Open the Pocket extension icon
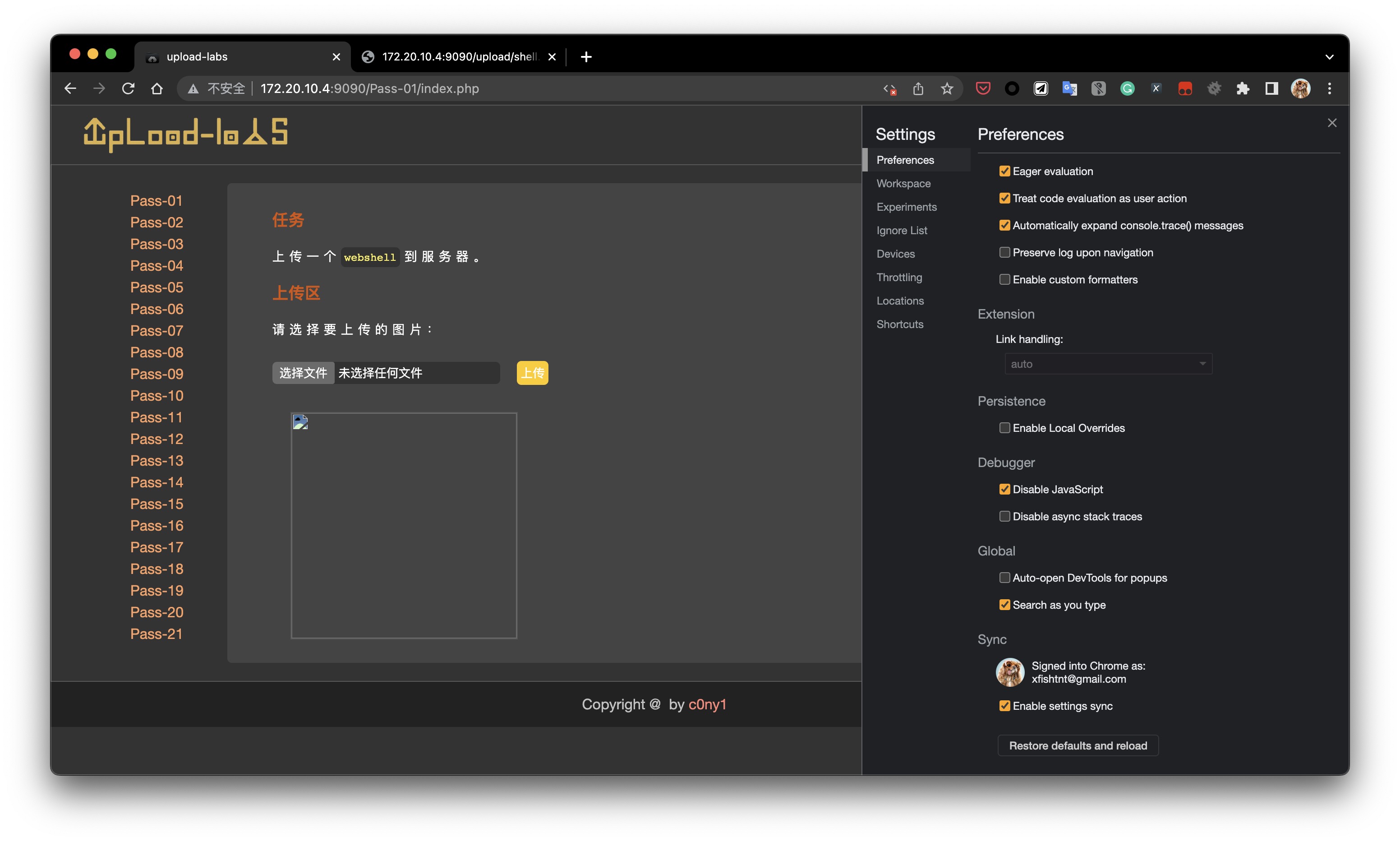Viewport: 1400px width, 842px height. click(983, 88)
